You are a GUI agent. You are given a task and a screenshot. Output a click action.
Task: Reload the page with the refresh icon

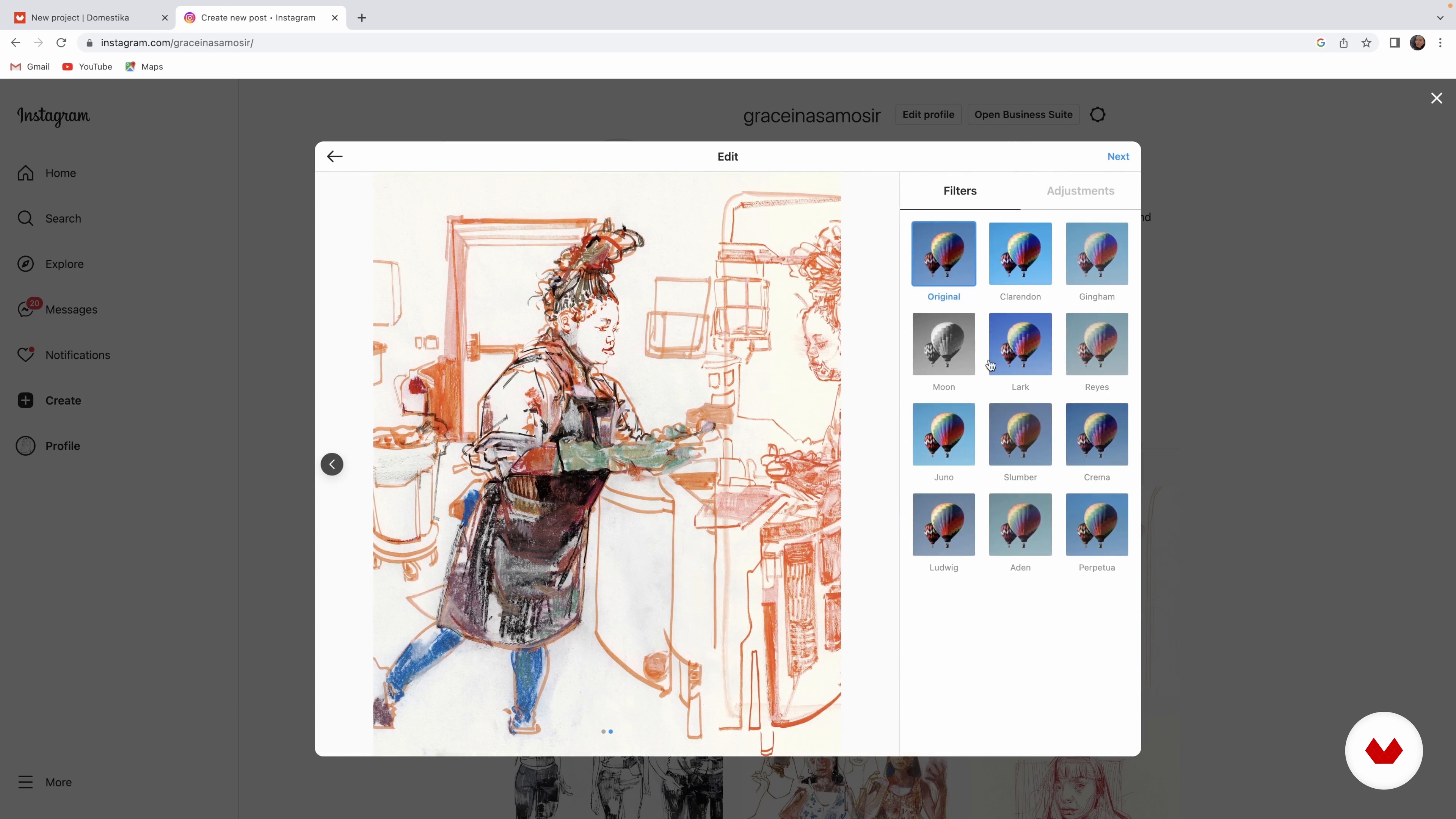[61, 42]
